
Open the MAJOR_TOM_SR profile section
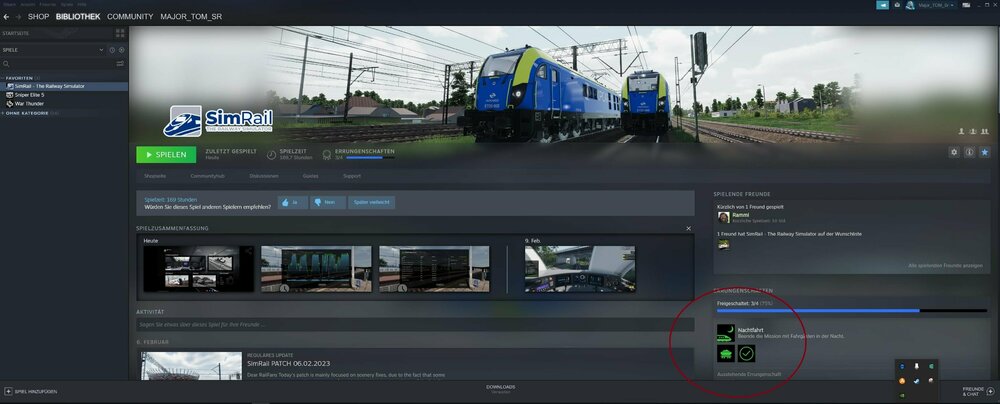tap(191, 17)
